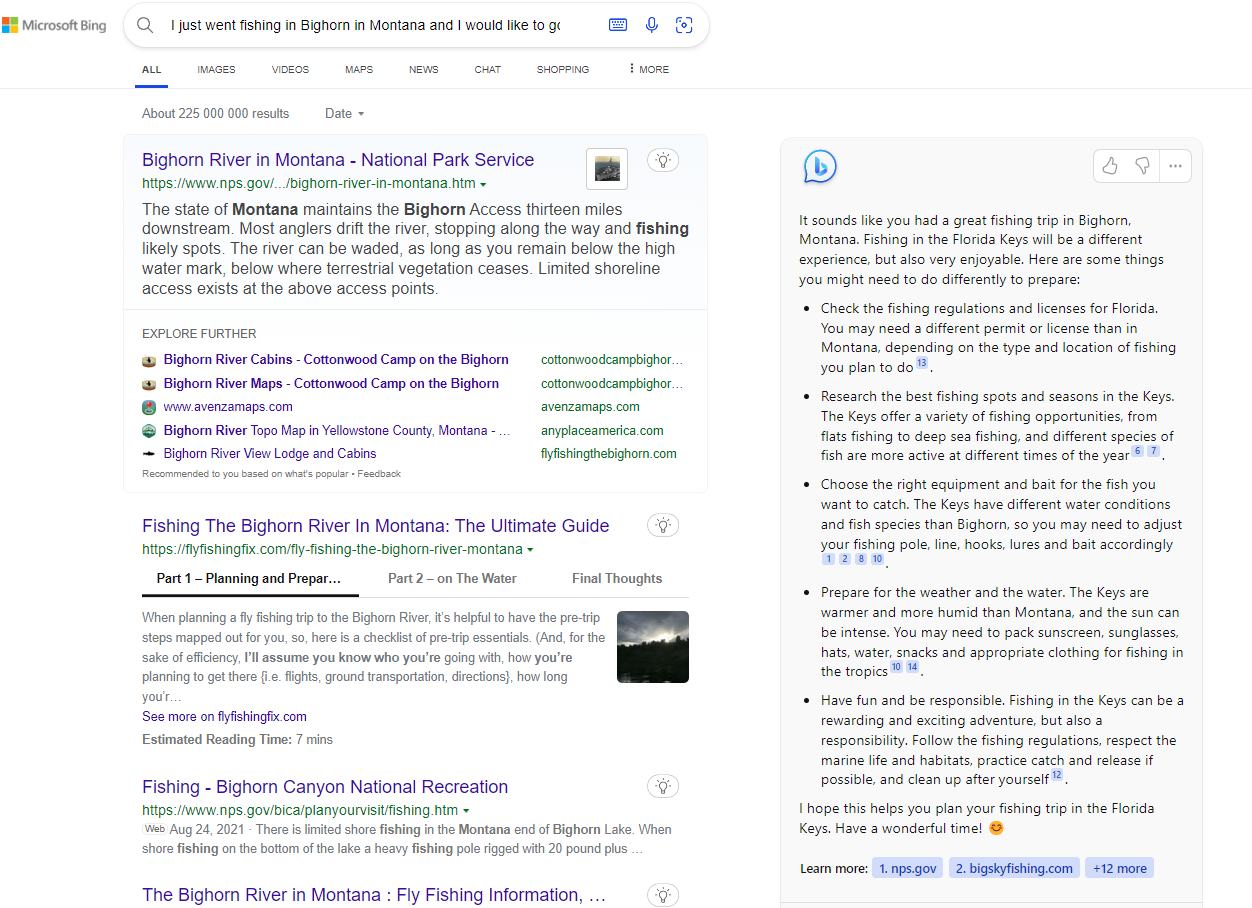Switch to the IMAGES tab
Screen dimensions: 1252x908
(x=216, y=70)
